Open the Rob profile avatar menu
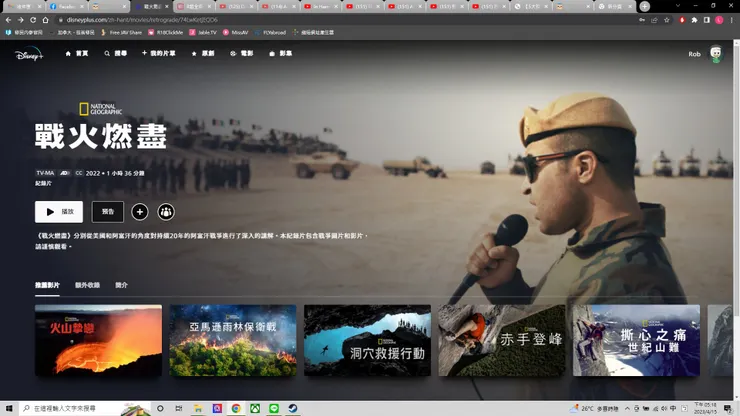 click(x=716, y=54)
